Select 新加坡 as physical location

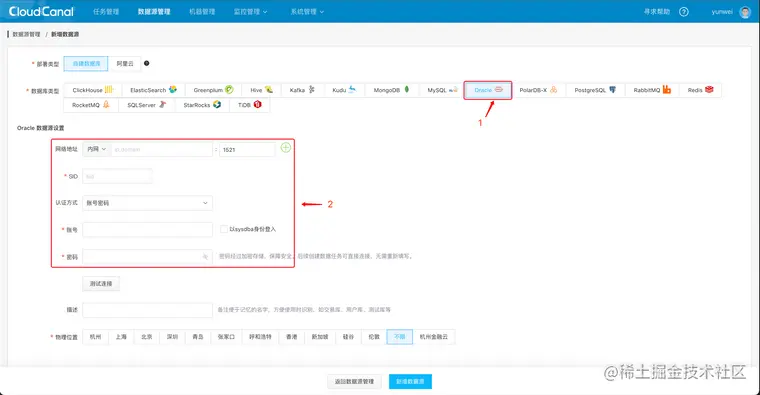tap(320, 337)
